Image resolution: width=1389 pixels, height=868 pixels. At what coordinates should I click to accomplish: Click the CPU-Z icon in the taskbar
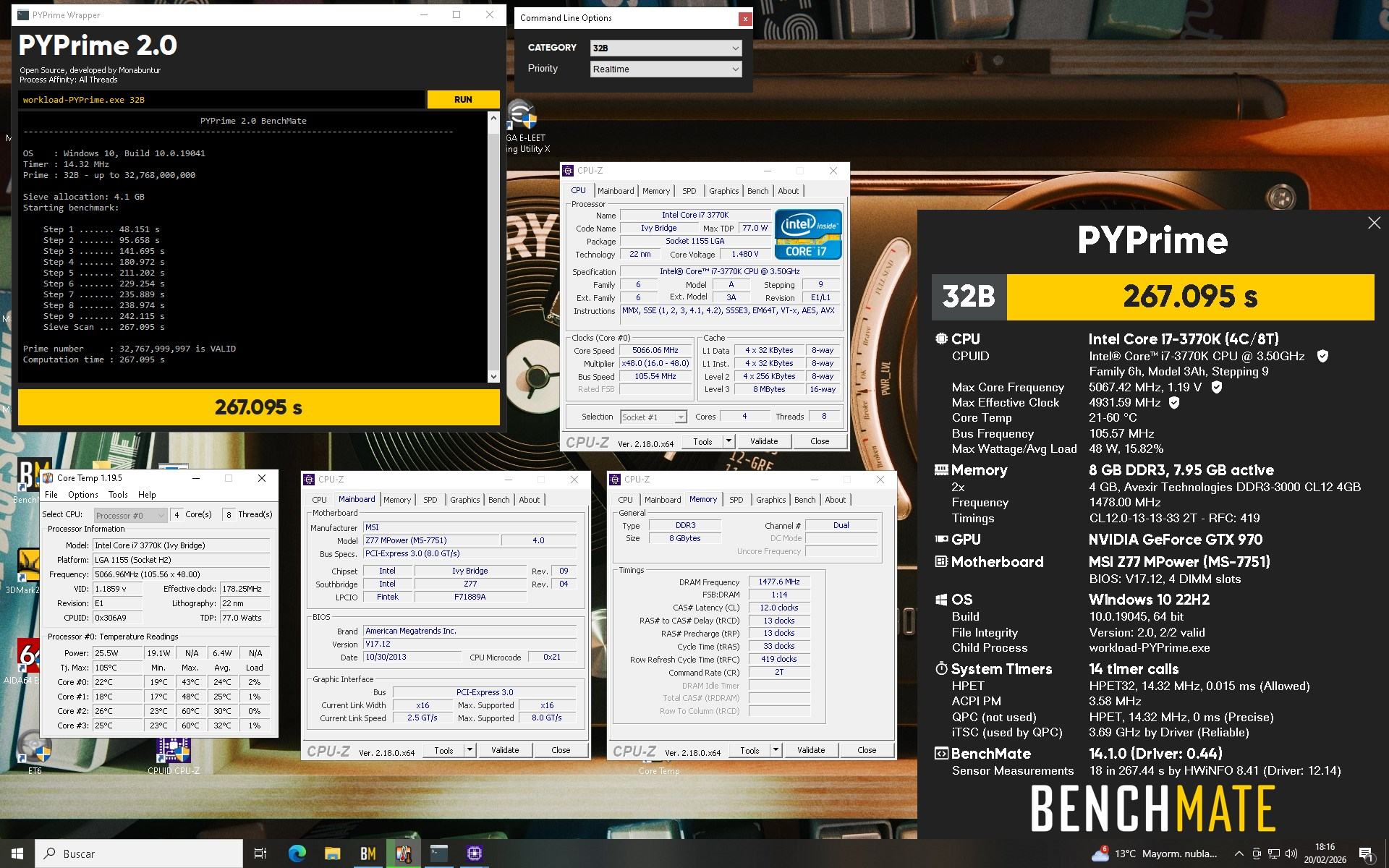[475, 854]
